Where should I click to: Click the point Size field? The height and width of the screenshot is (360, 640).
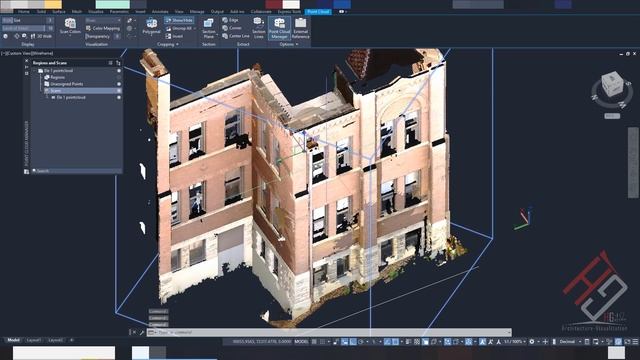(27, 20)
